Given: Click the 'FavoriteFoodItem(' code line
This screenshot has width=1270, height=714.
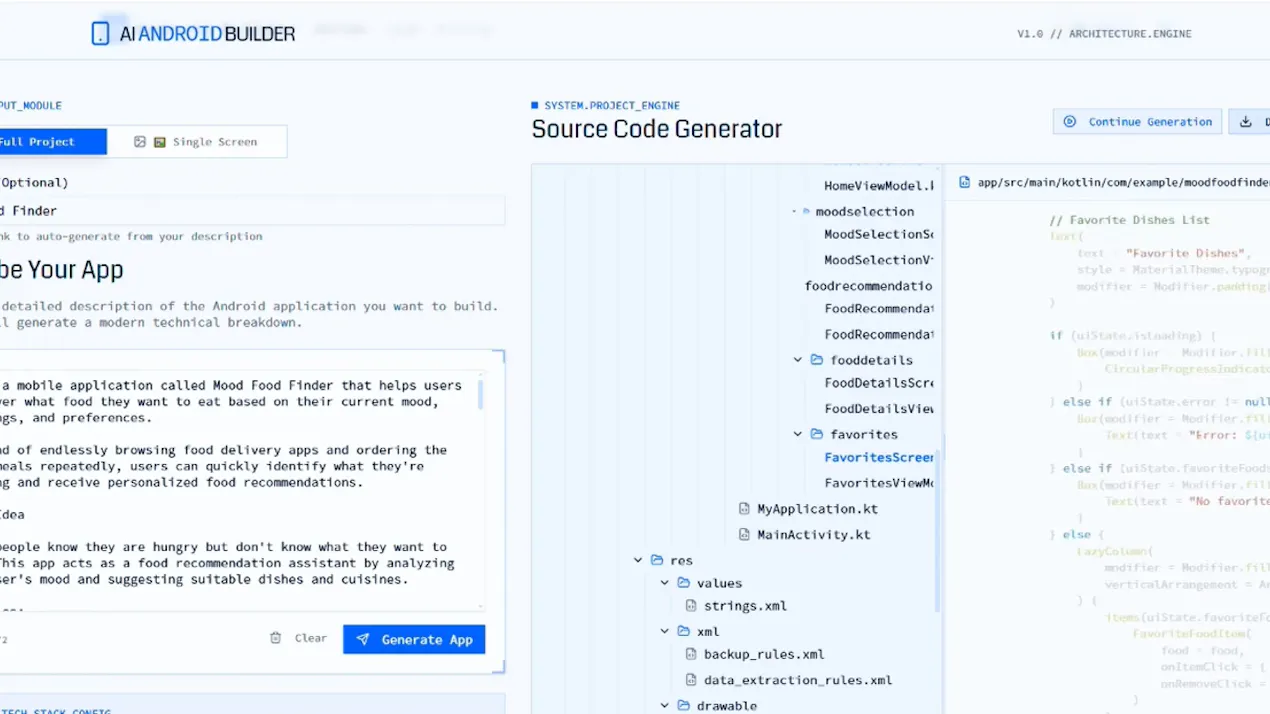Looking at the screenshot, I should [x=1194, y=634].
